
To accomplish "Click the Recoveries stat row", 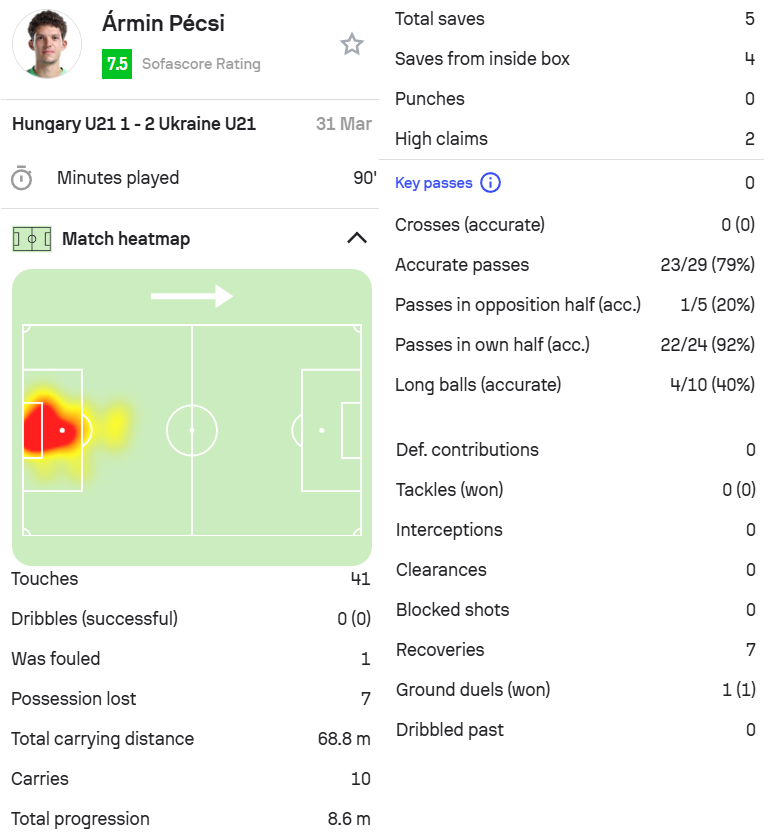I will click(574, 650).
